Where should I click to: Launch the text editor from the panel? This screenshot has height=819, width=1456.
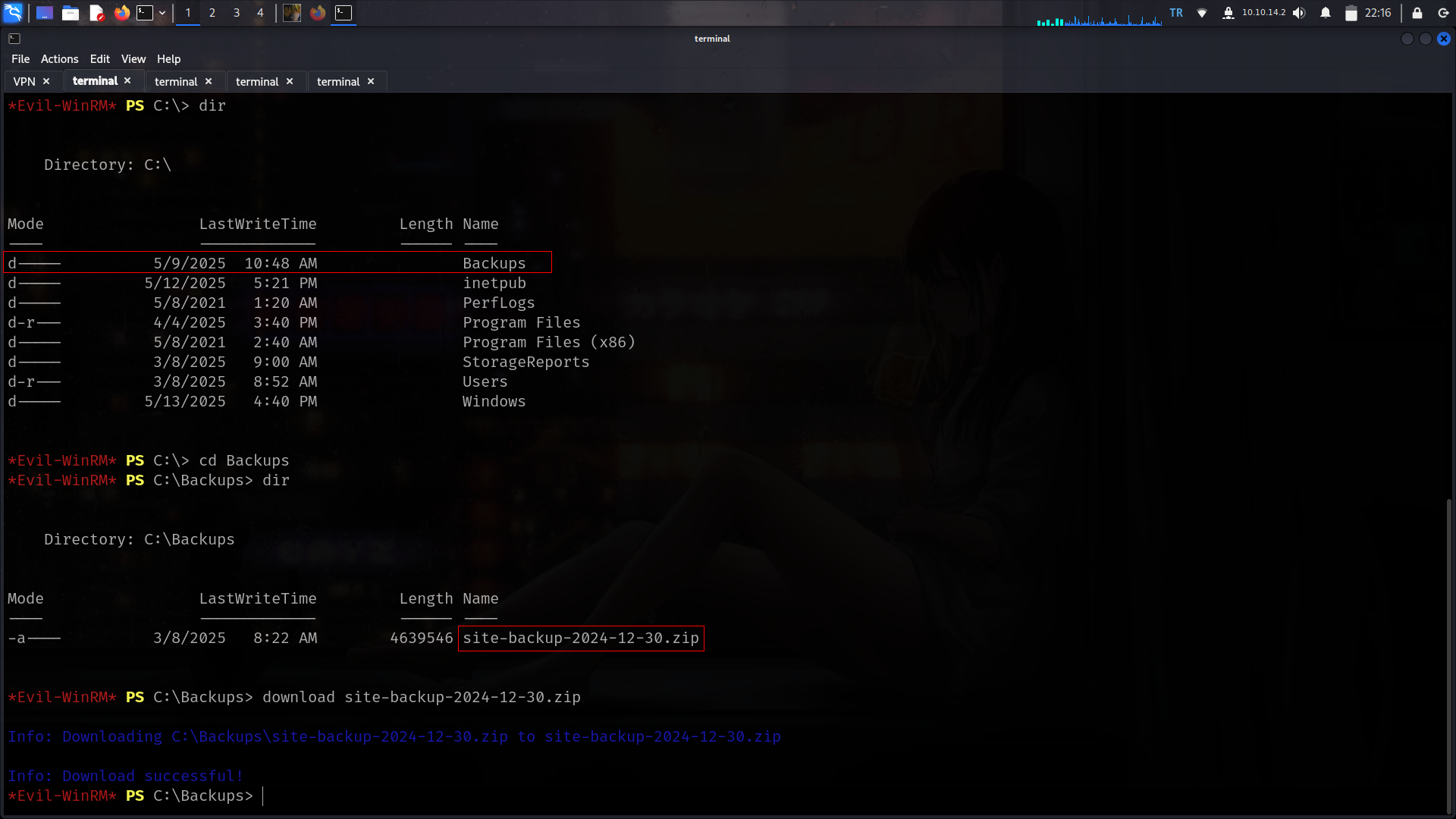(x=96, y=13)
